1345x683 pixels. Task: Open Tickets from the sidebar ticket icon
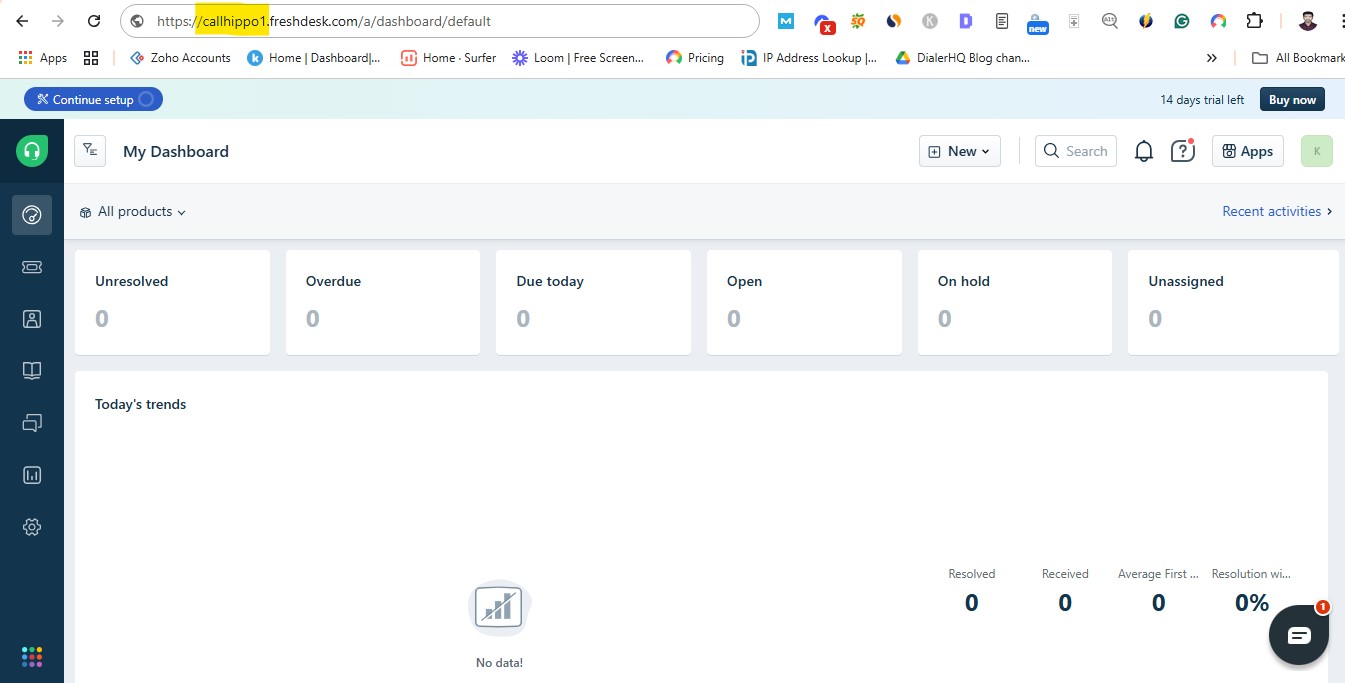(x=32, y=267)
